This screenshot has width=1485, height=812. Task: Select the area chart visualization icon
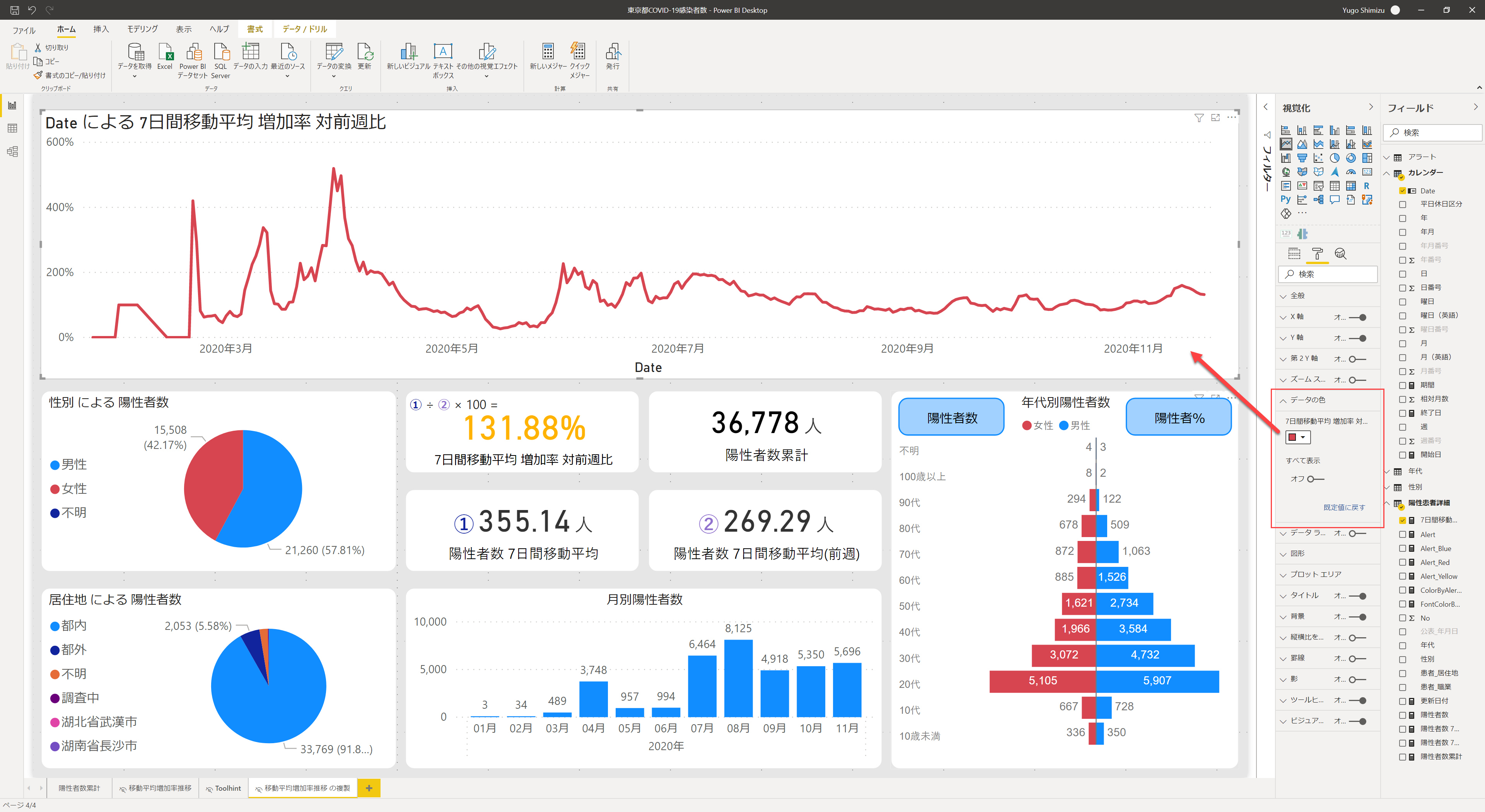click(1302, 144)
